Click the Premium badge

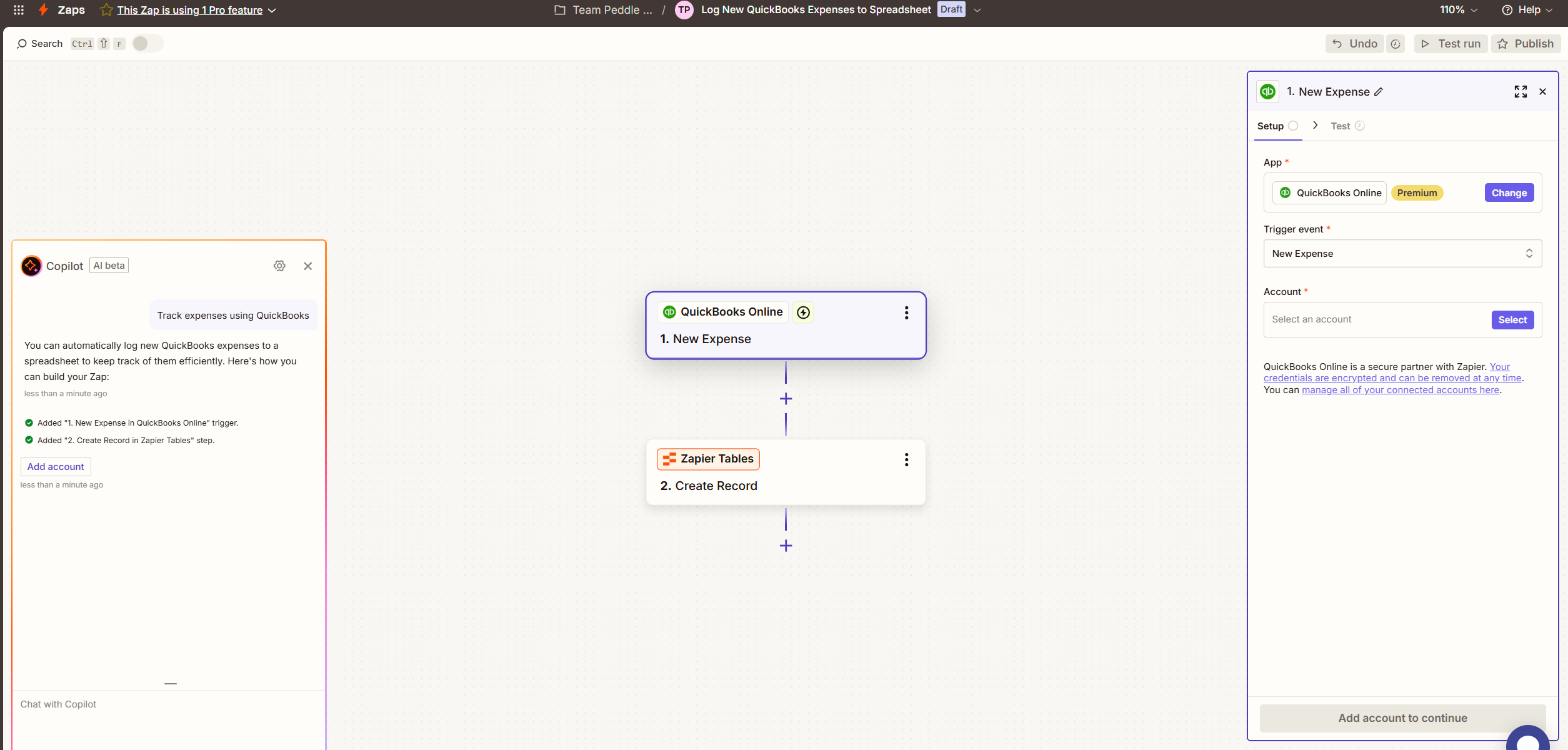[x=1417, y=193]
